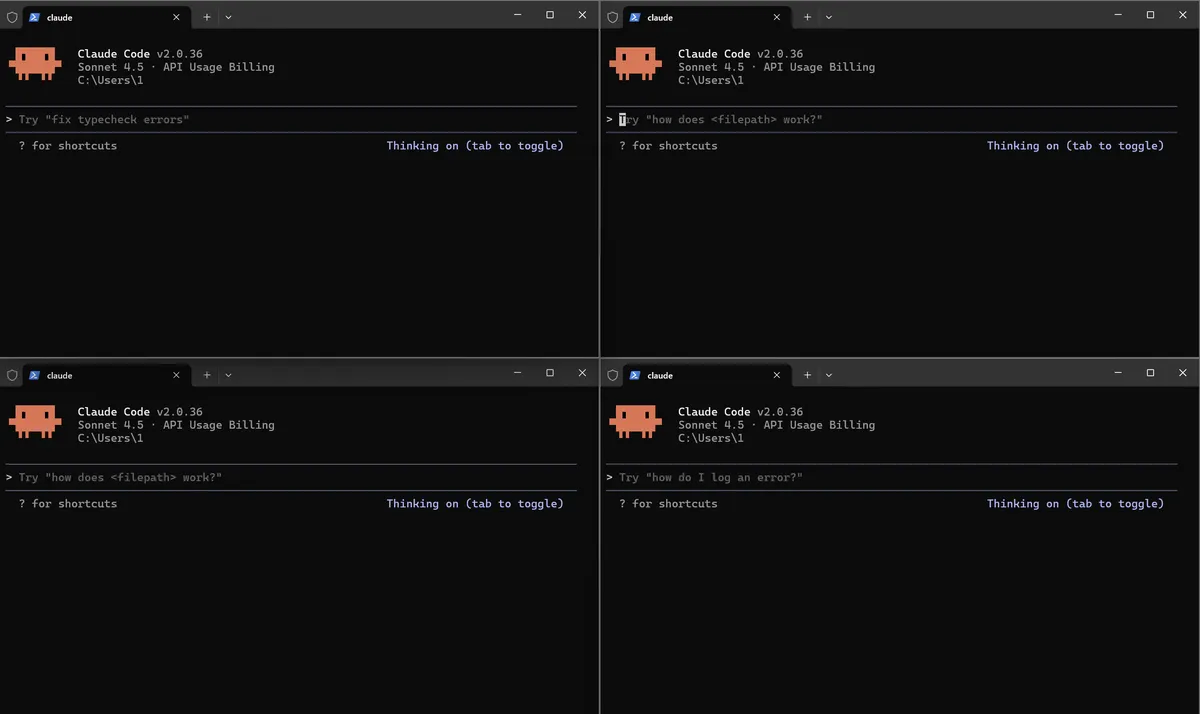Click the PowerShell icon on the bottom-left claude tab
This screenshot has width=1200, height=714.
(34, 375)
